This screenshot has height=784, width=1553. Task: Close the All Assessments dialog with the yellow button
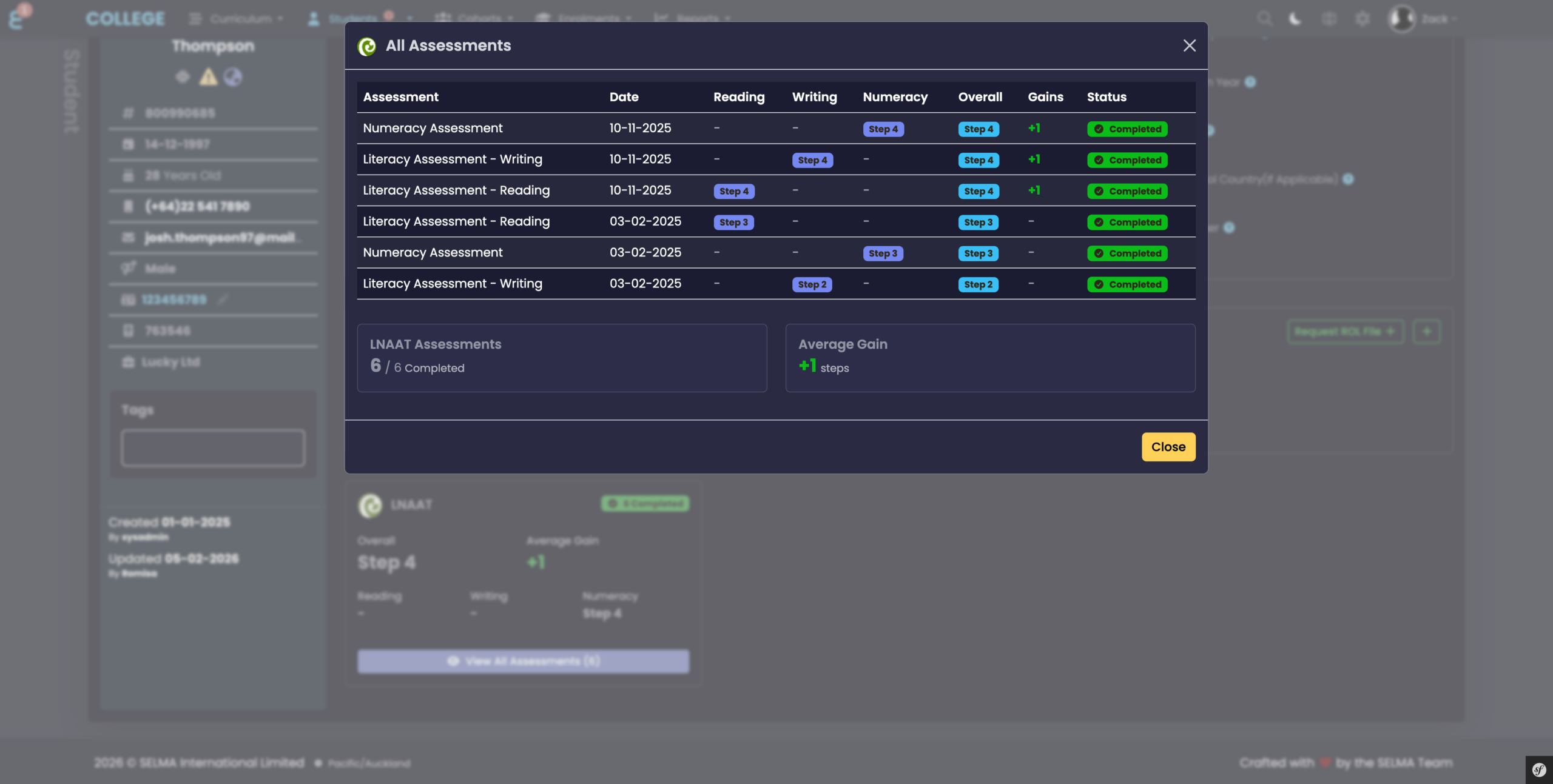(1168, 447)
